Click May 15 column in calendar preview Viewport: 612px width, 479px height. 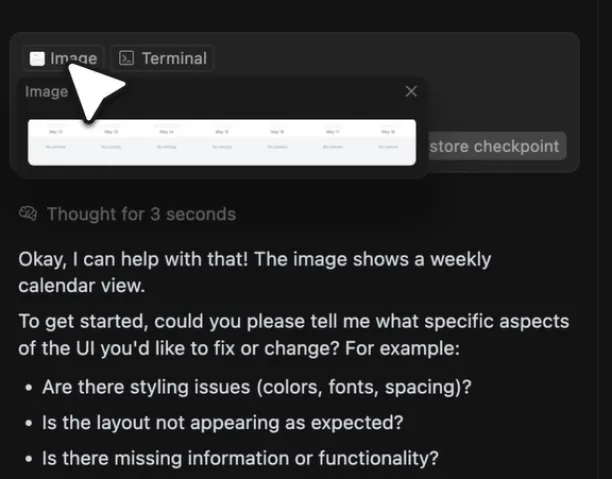coord(222,140)
